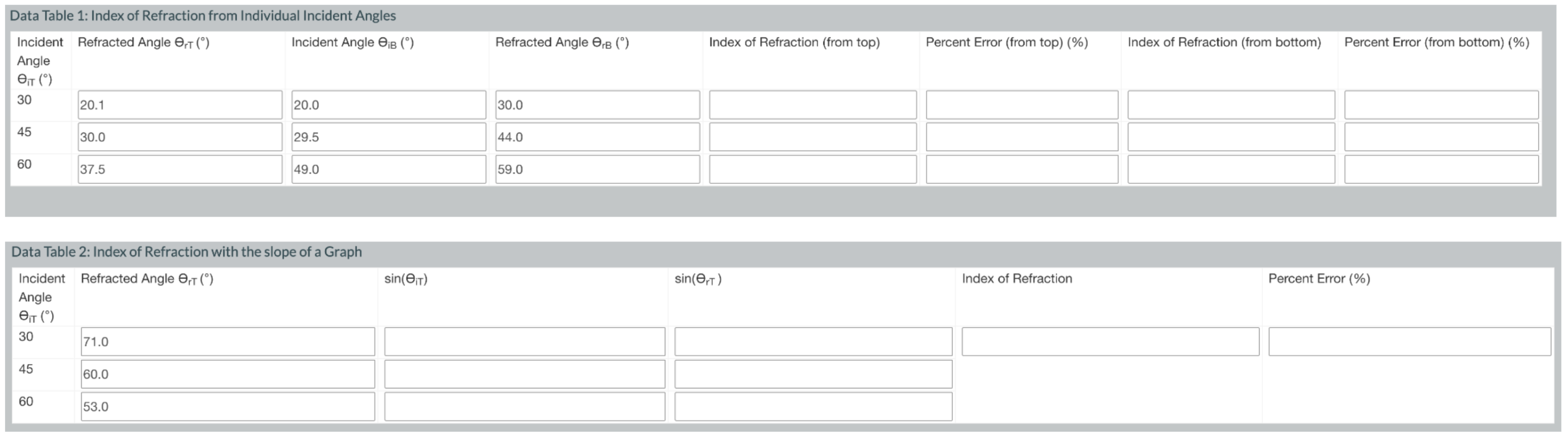
Task: Click the field showing 49.0 in Data Table 1
Action: [387, 170]
